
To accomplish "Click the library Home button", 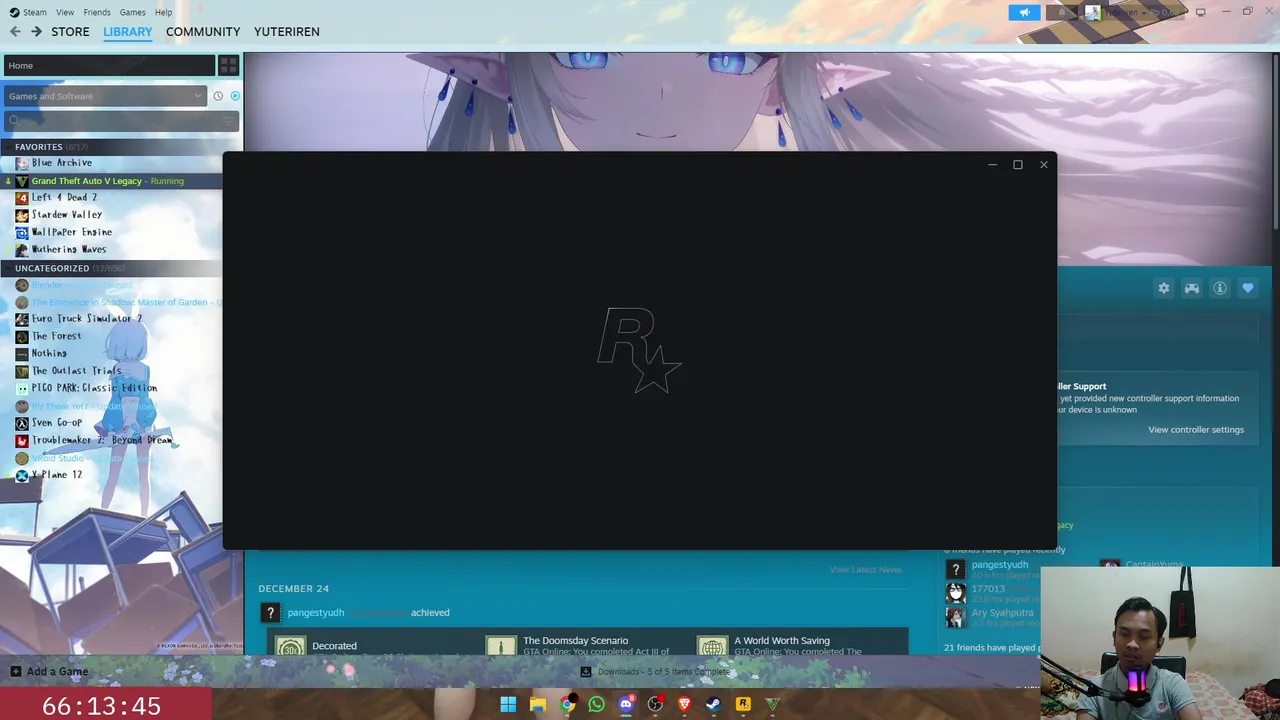I will pos(108,66).
